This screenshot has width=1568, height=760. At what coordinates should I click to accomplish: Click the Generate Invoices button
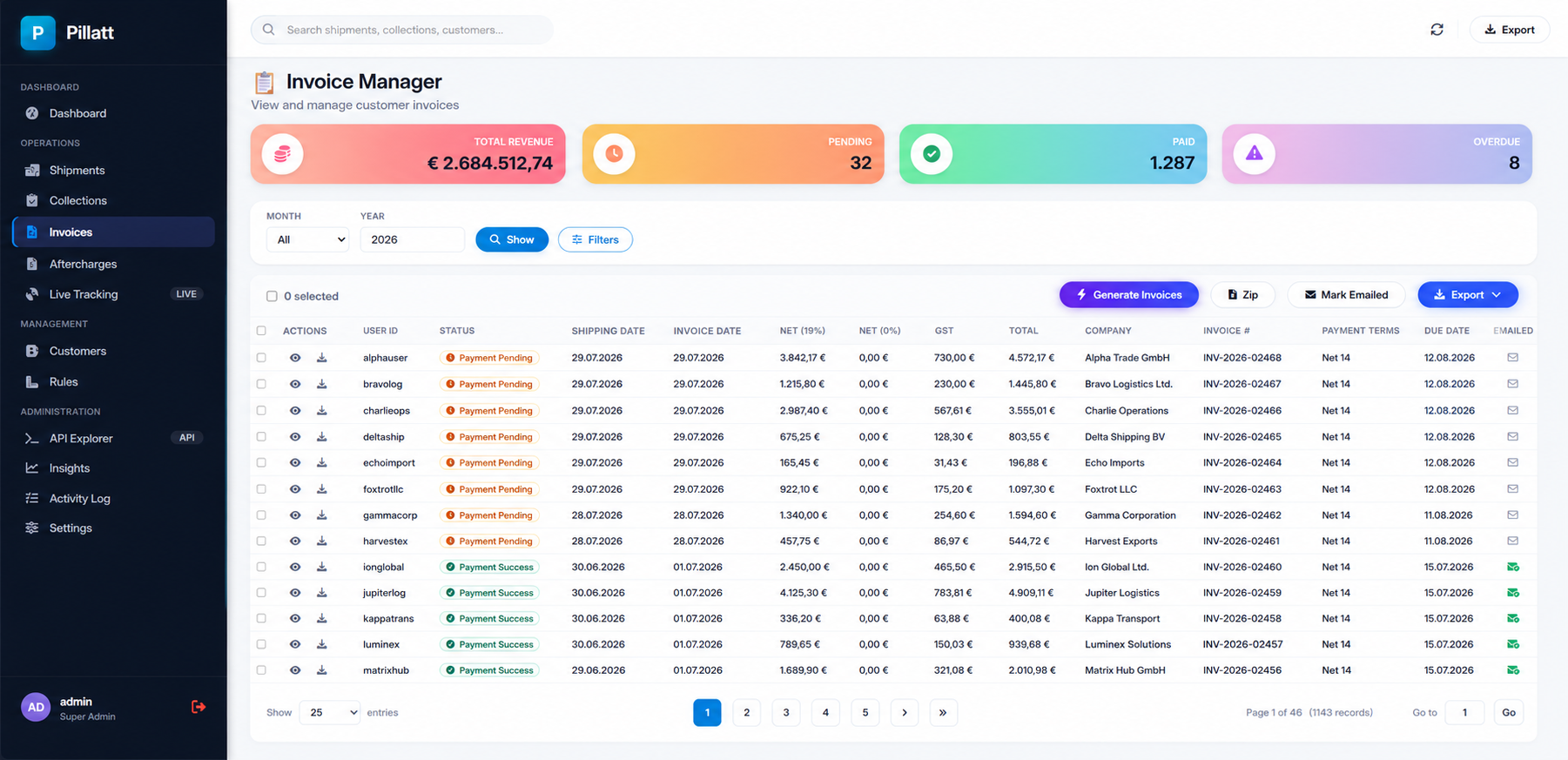1128,295
